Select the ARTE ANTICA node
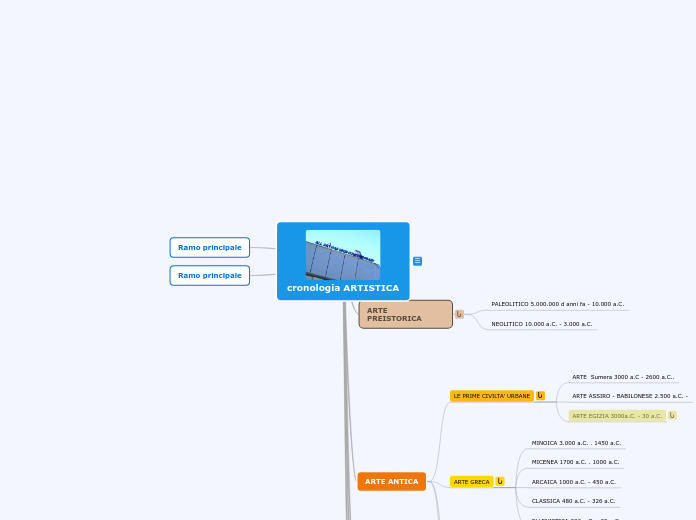Screen dimensions: 696x520 [x=392, y=481]
